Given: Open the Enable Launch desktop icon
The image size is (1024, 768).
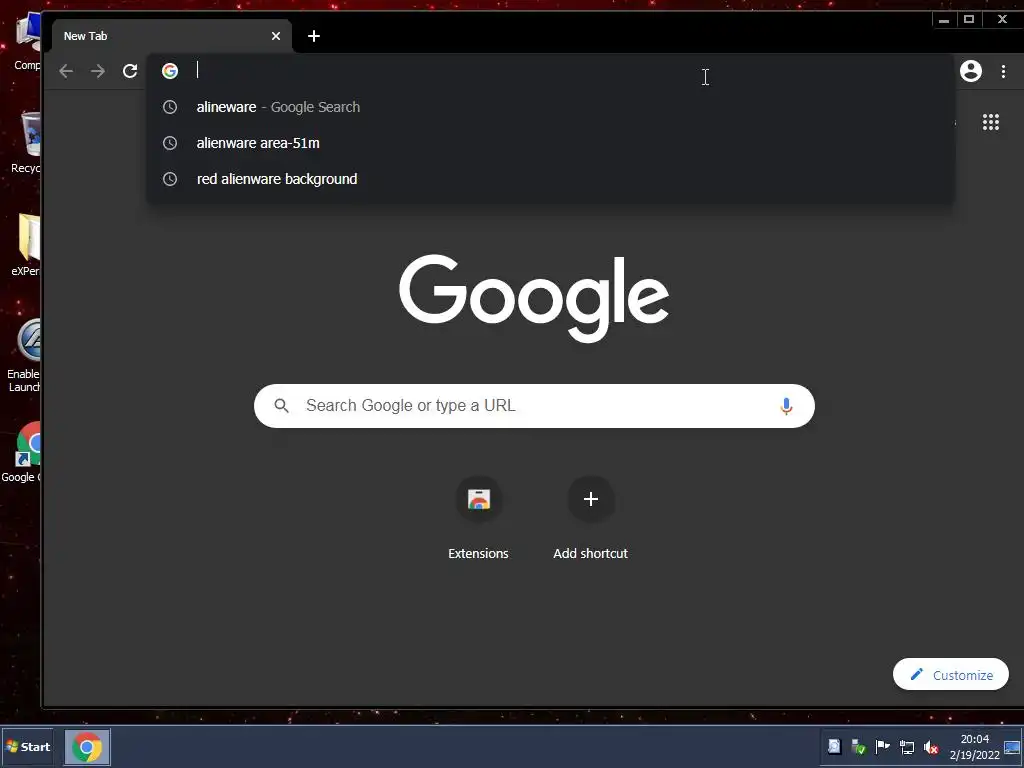Looking at the screenshot, I should click(24, 356).
